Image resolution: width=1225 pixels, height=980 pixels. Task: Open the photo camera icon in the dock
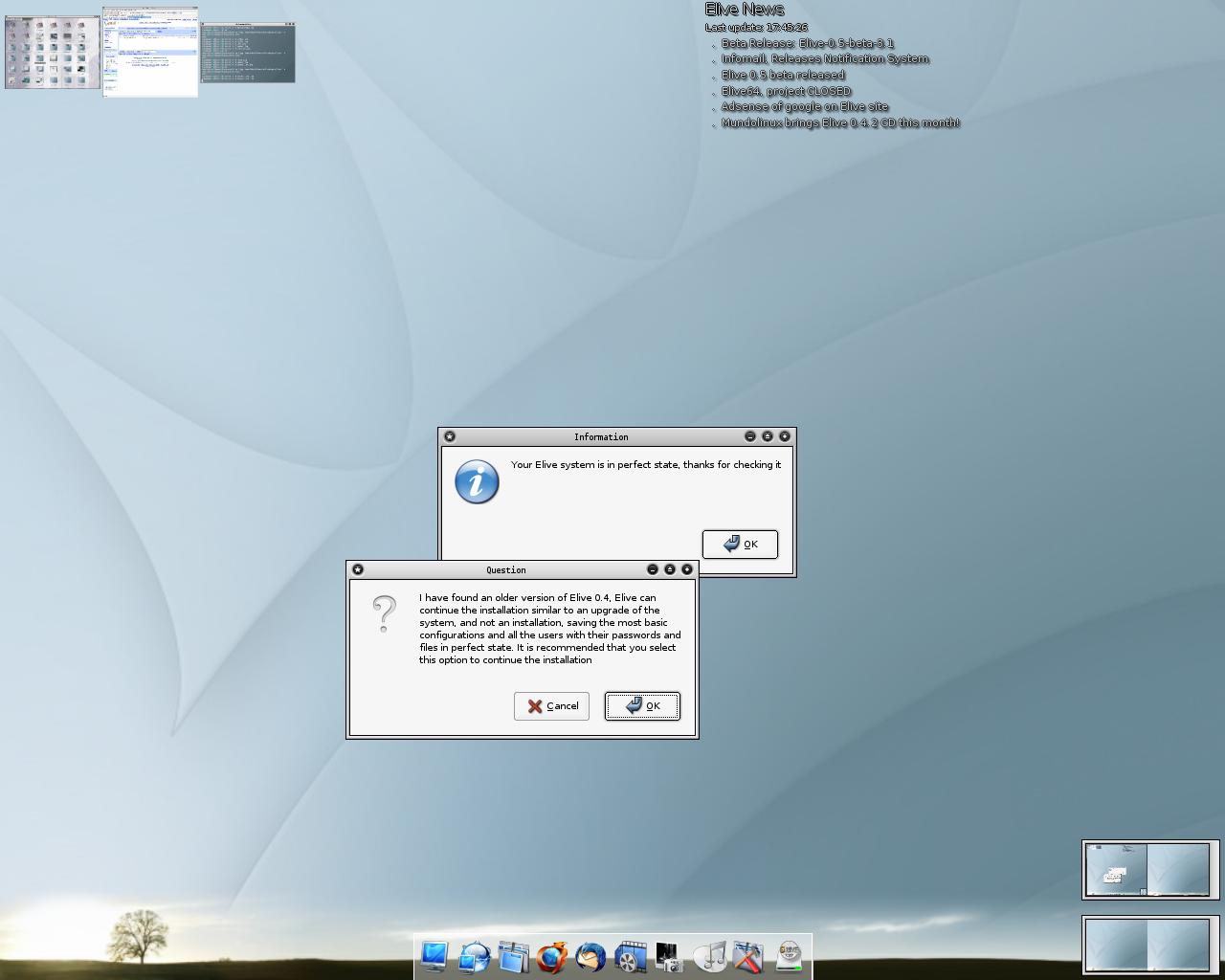[x=669, y=956]
